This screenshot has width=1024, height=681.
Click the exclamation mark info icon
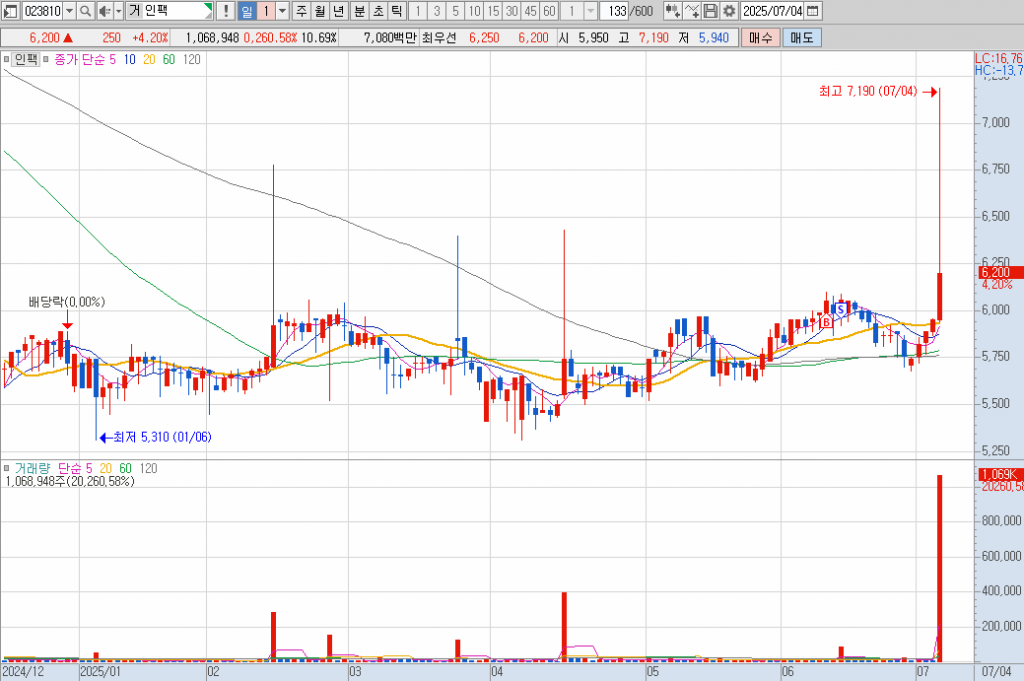tap(225, 11)
